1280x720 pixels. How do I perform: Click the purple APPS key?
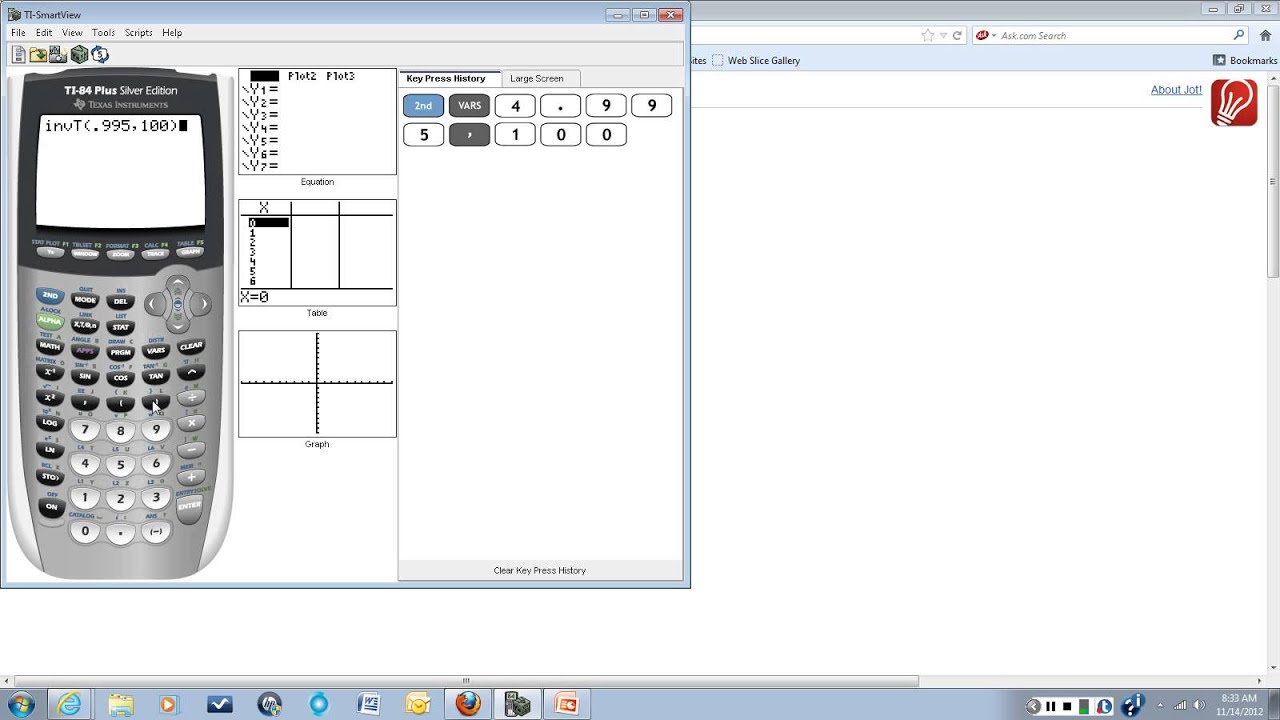(x=85, y=351)
